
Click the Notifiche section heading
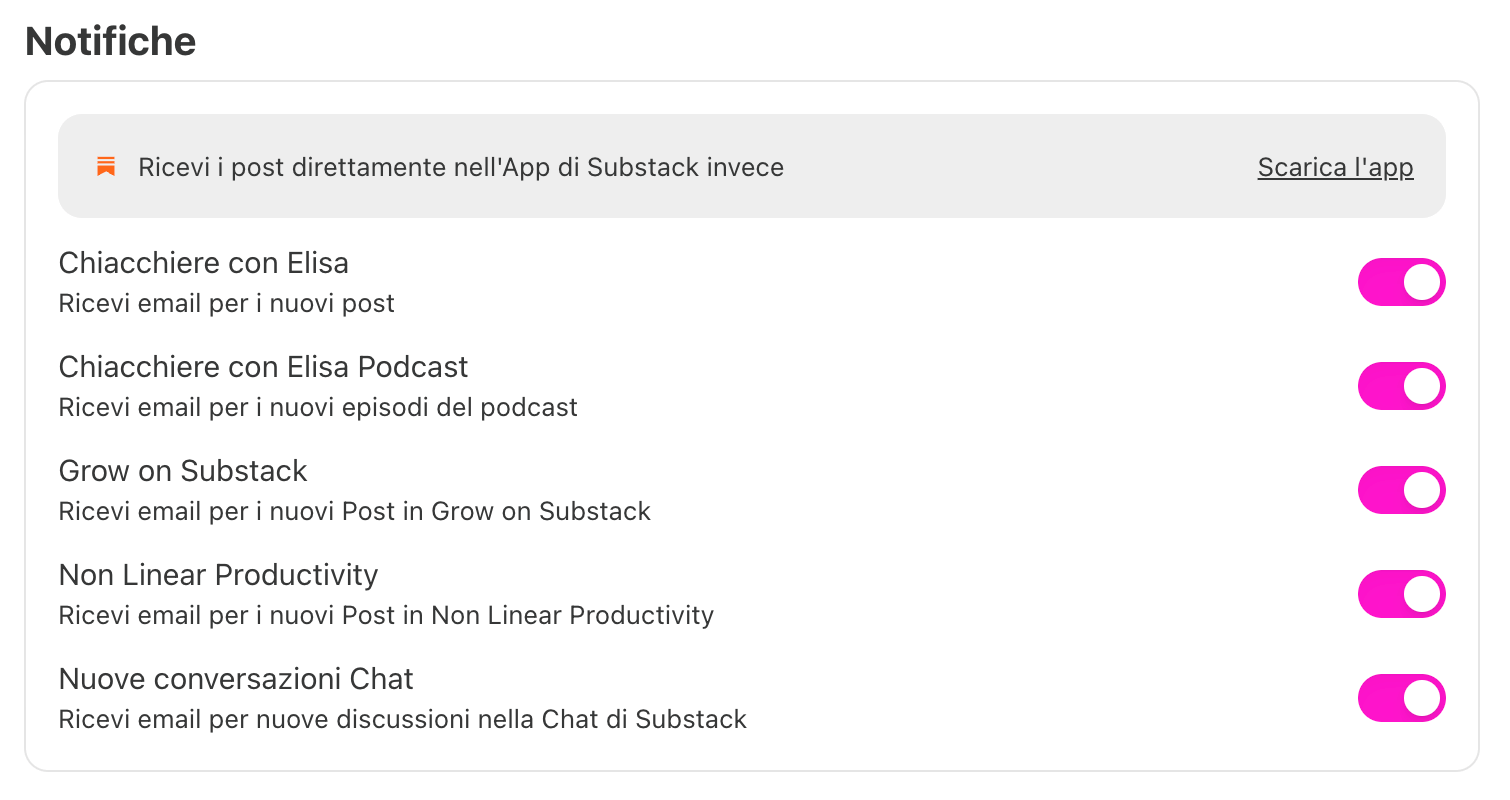(110, 41)
